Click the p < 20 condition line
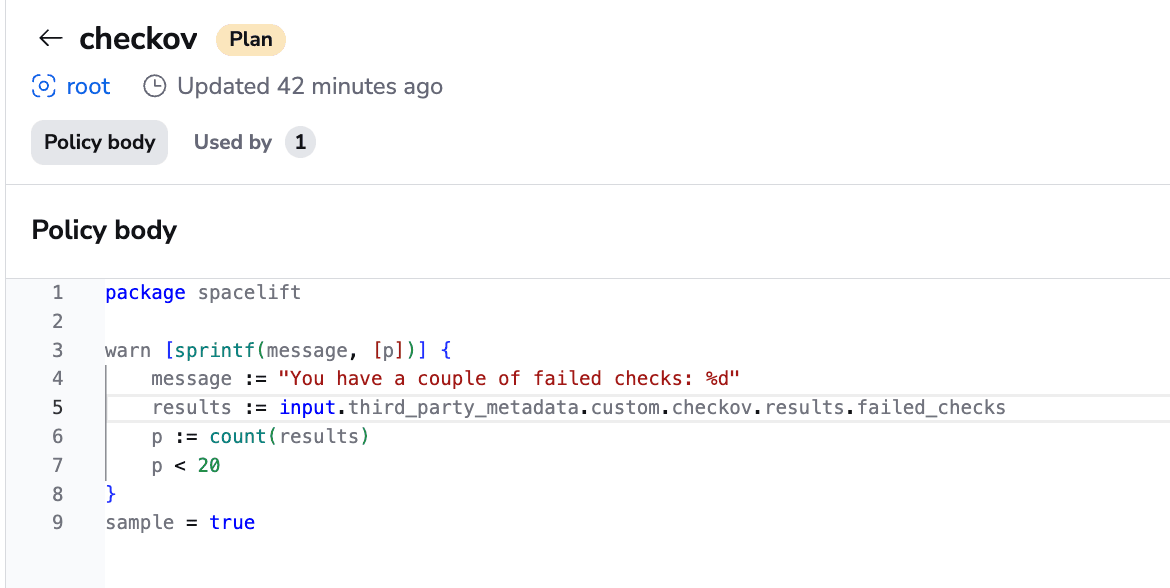Image resolution: width=1170 pixels, height=588 pixels. [x=186, y=466]
